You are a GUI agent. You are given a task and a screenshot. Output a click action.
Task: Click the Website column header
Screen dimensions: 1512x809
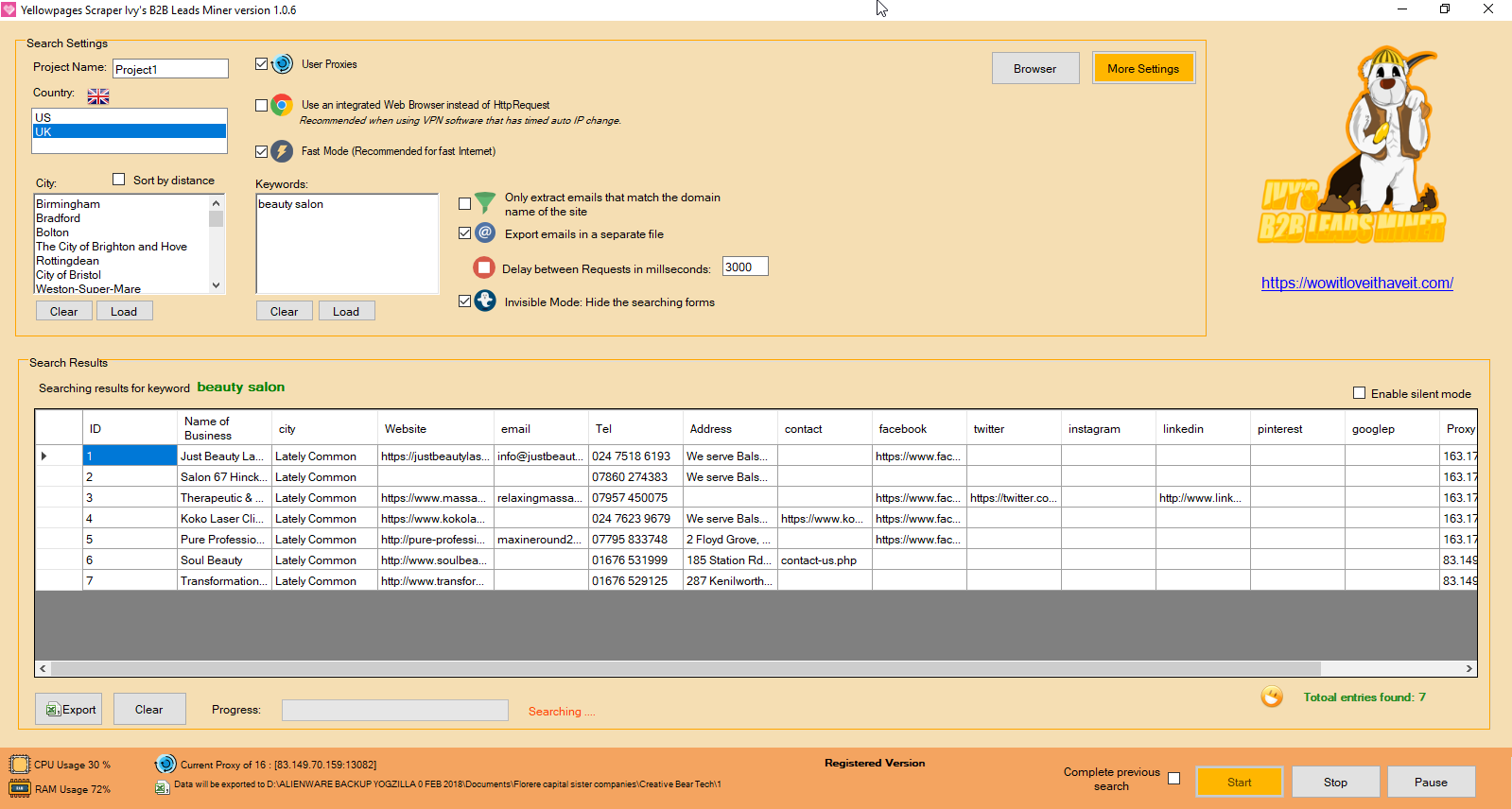pyautogui.click(x=435, y=428)
